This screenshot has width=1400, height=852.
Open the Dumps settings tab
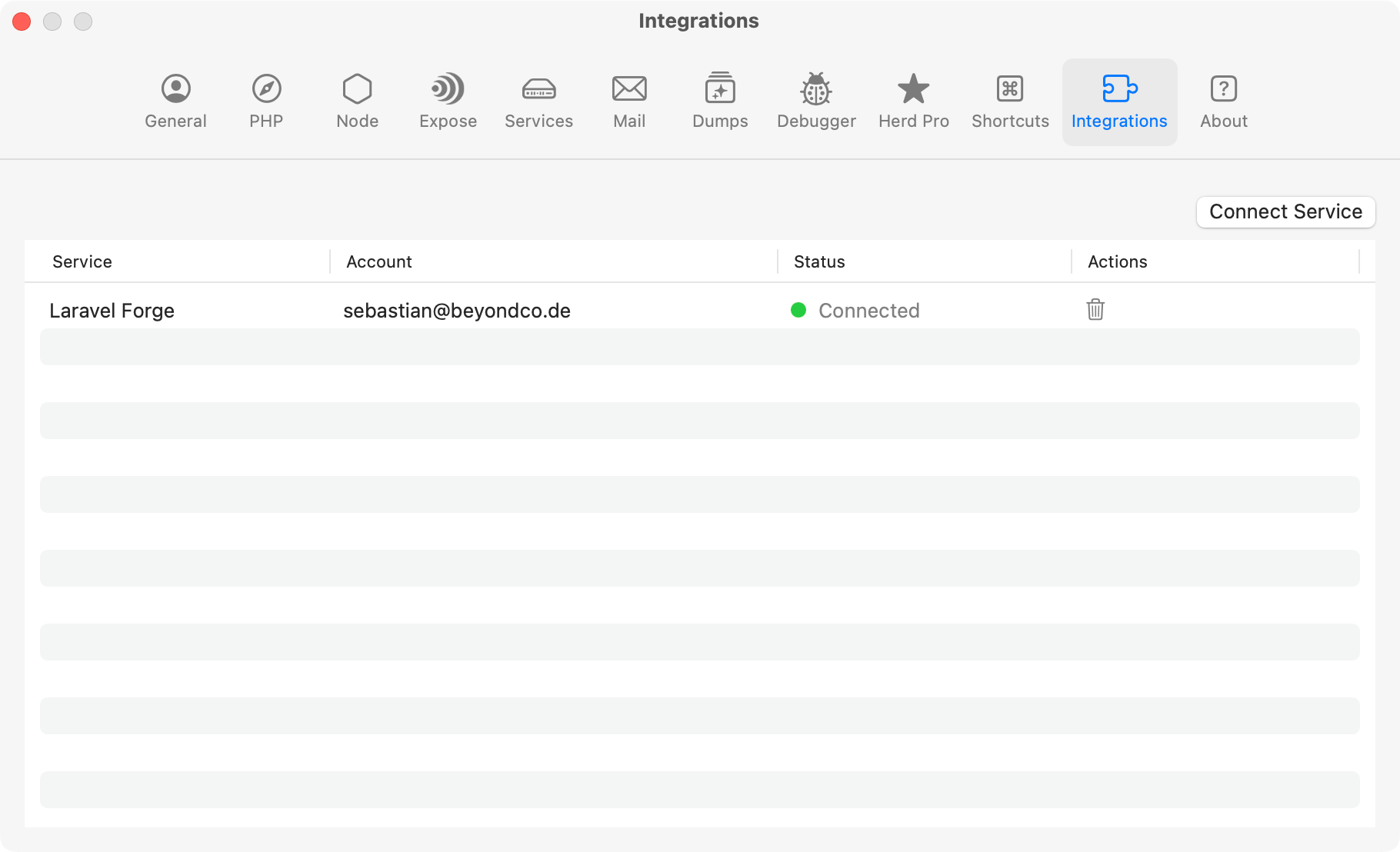click(x=720, y=102)
